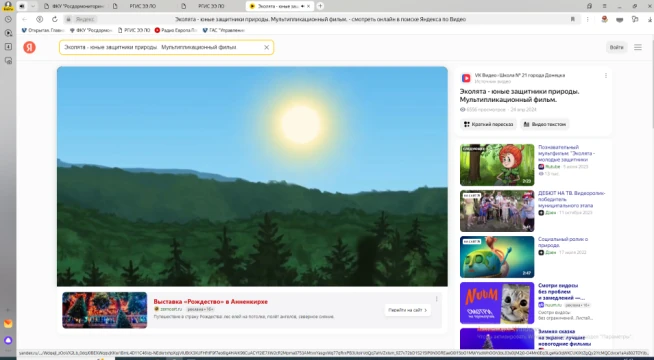654x360 pixels.
Task: Click the Yandex logo icon
Action: click(x=29, y=47)
